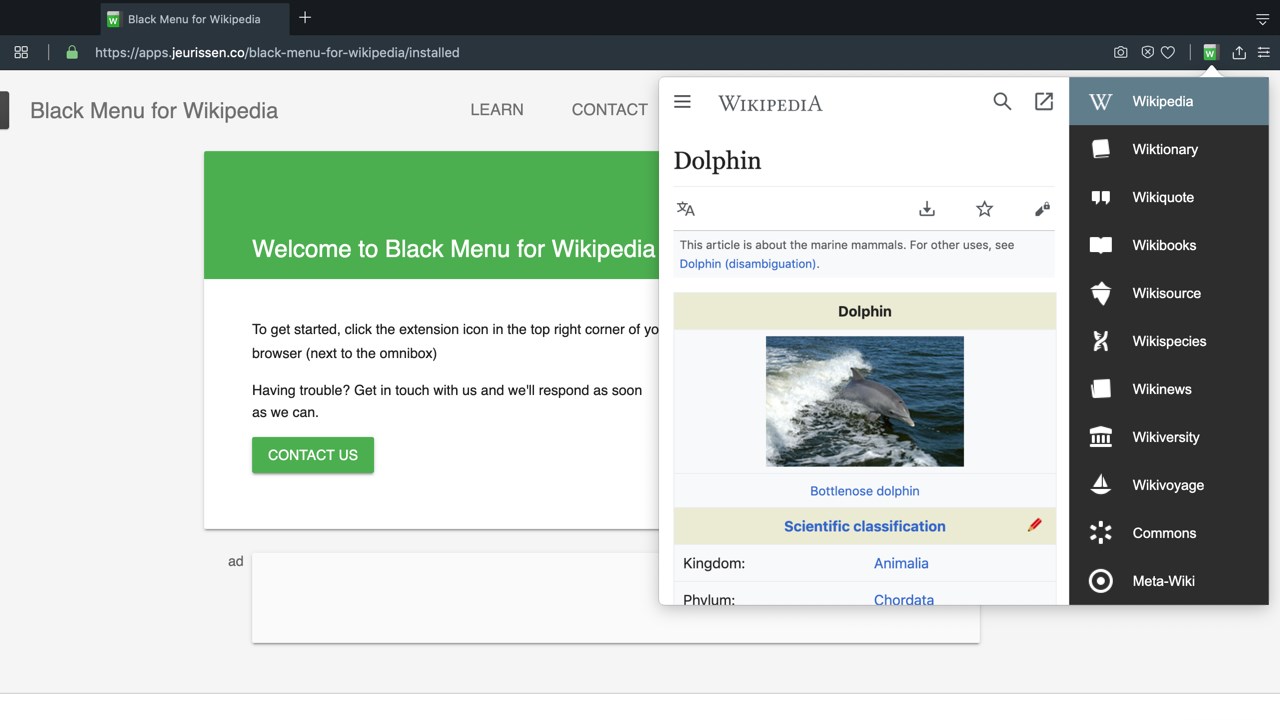Open the Chordata link
1280x720 pixels.
[x=904, y=600]
